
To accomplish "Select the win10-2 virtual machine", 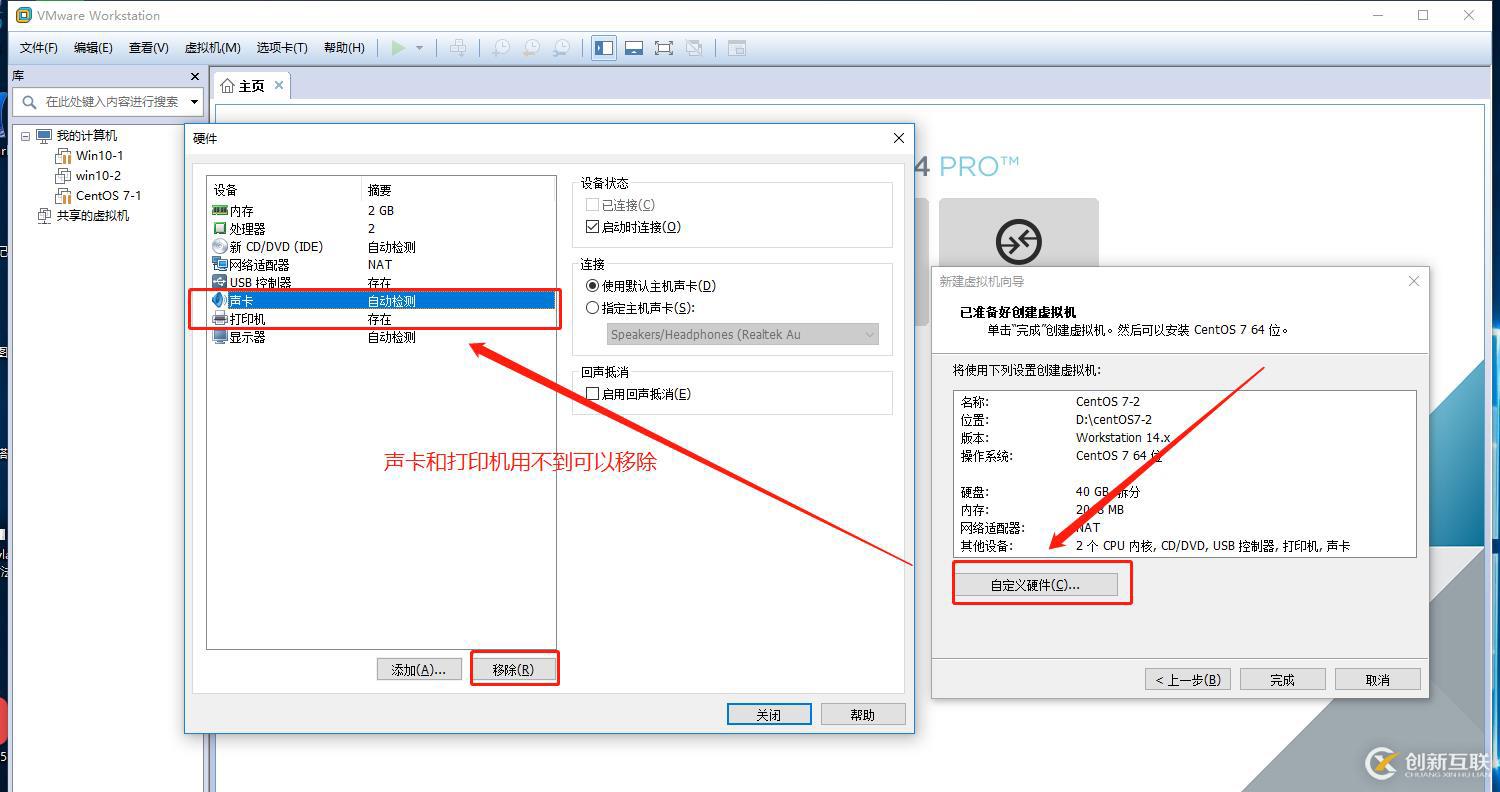I will (98, 176).
